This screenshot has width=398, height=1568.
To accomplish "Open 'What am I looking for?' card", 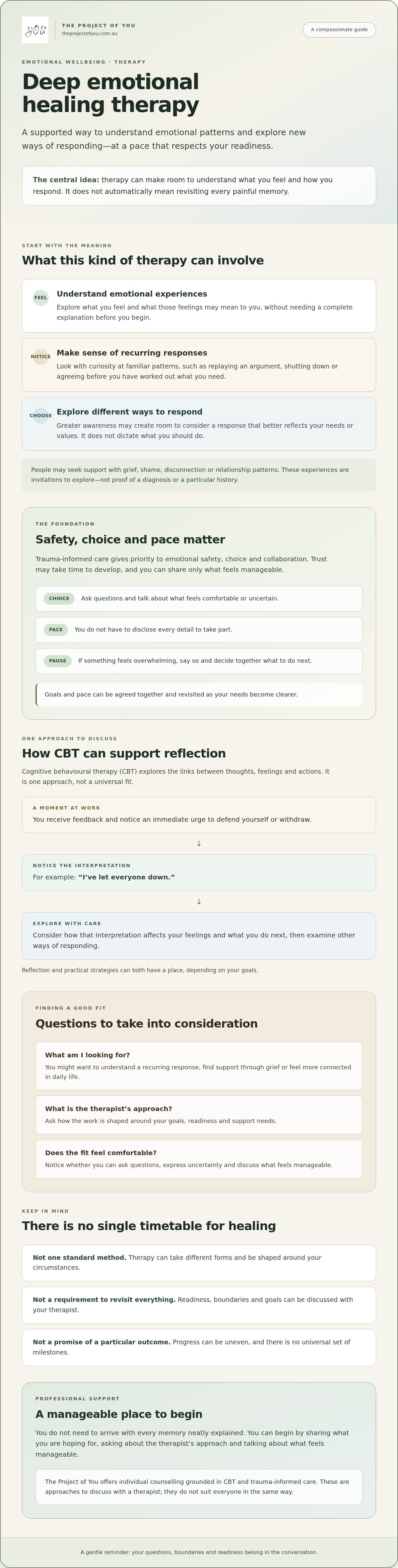I will (199, 1066).
